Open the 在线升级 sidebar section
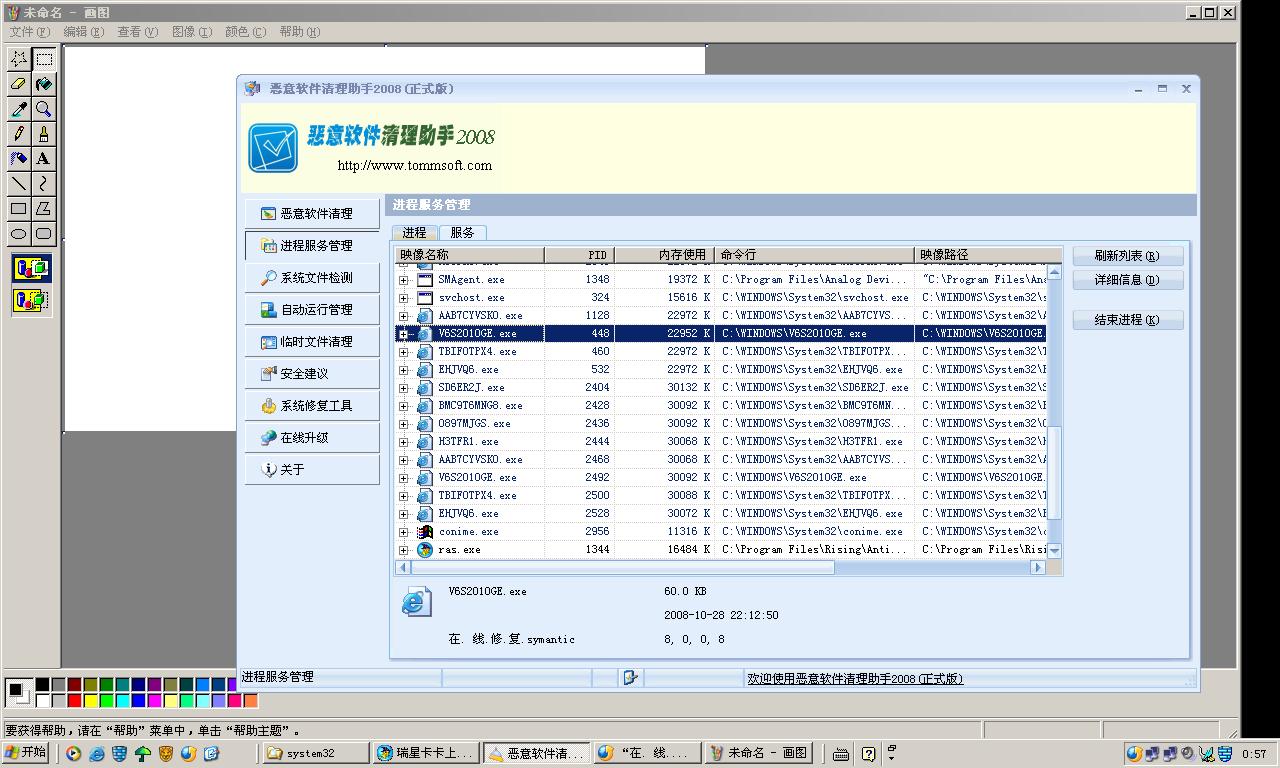1280x768 pixels. (312, 437)
